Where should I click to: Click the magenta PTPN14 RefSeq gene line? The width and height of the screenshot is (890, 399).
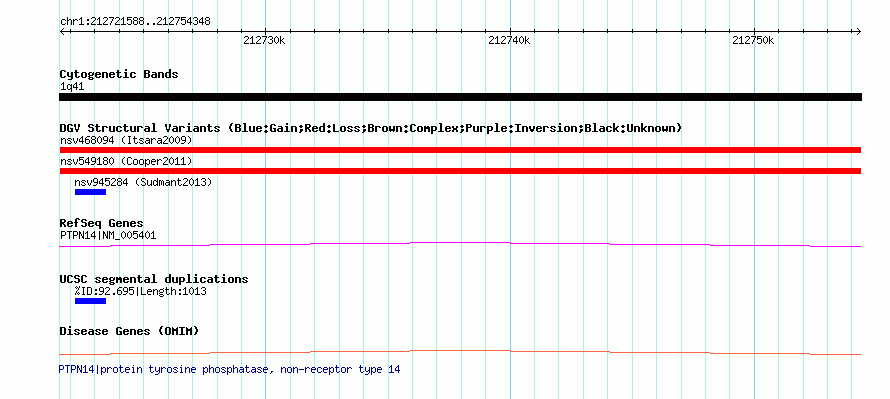pyautogui.click(x=460, y=244)
